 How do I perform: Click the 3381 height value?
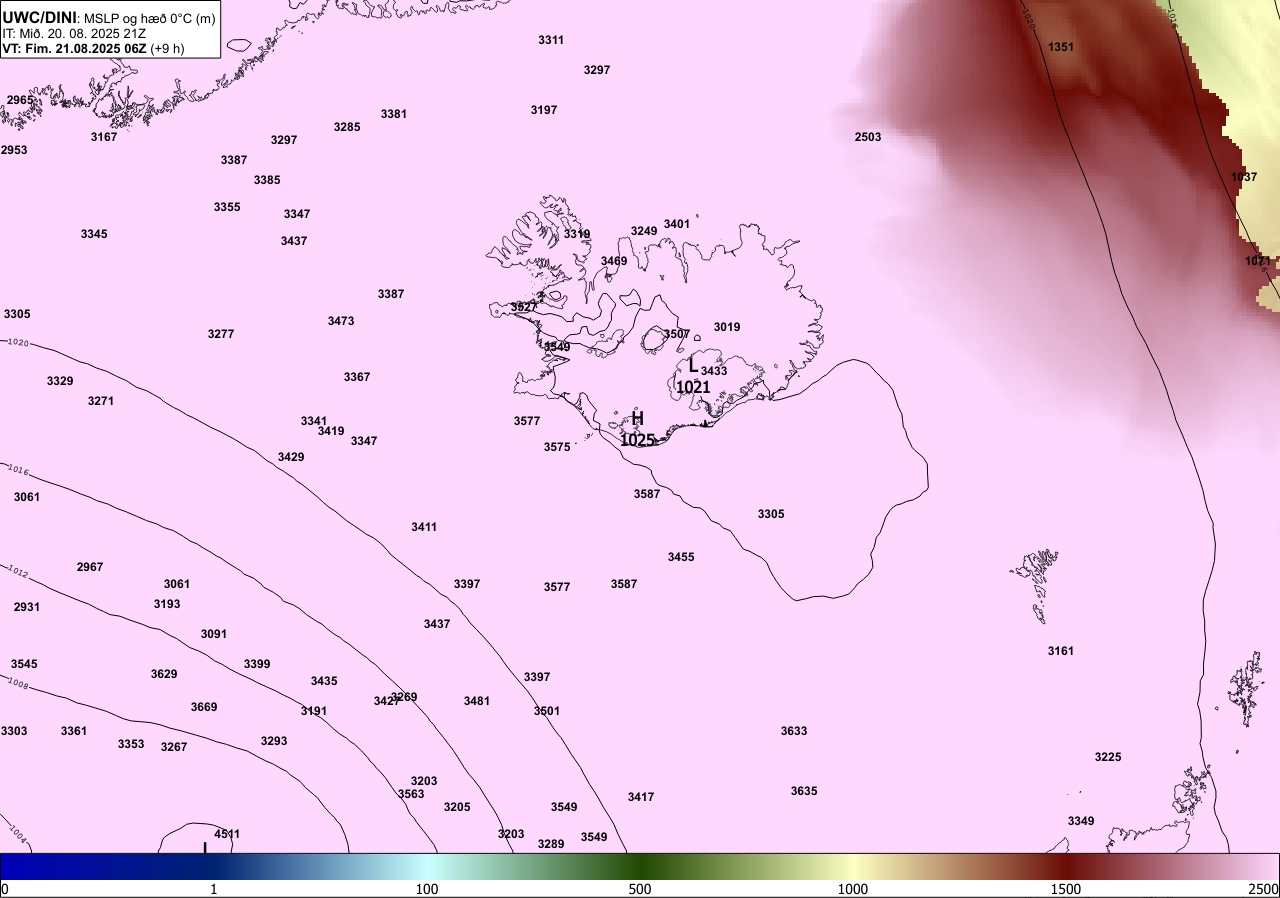click(x=394, y=114)
